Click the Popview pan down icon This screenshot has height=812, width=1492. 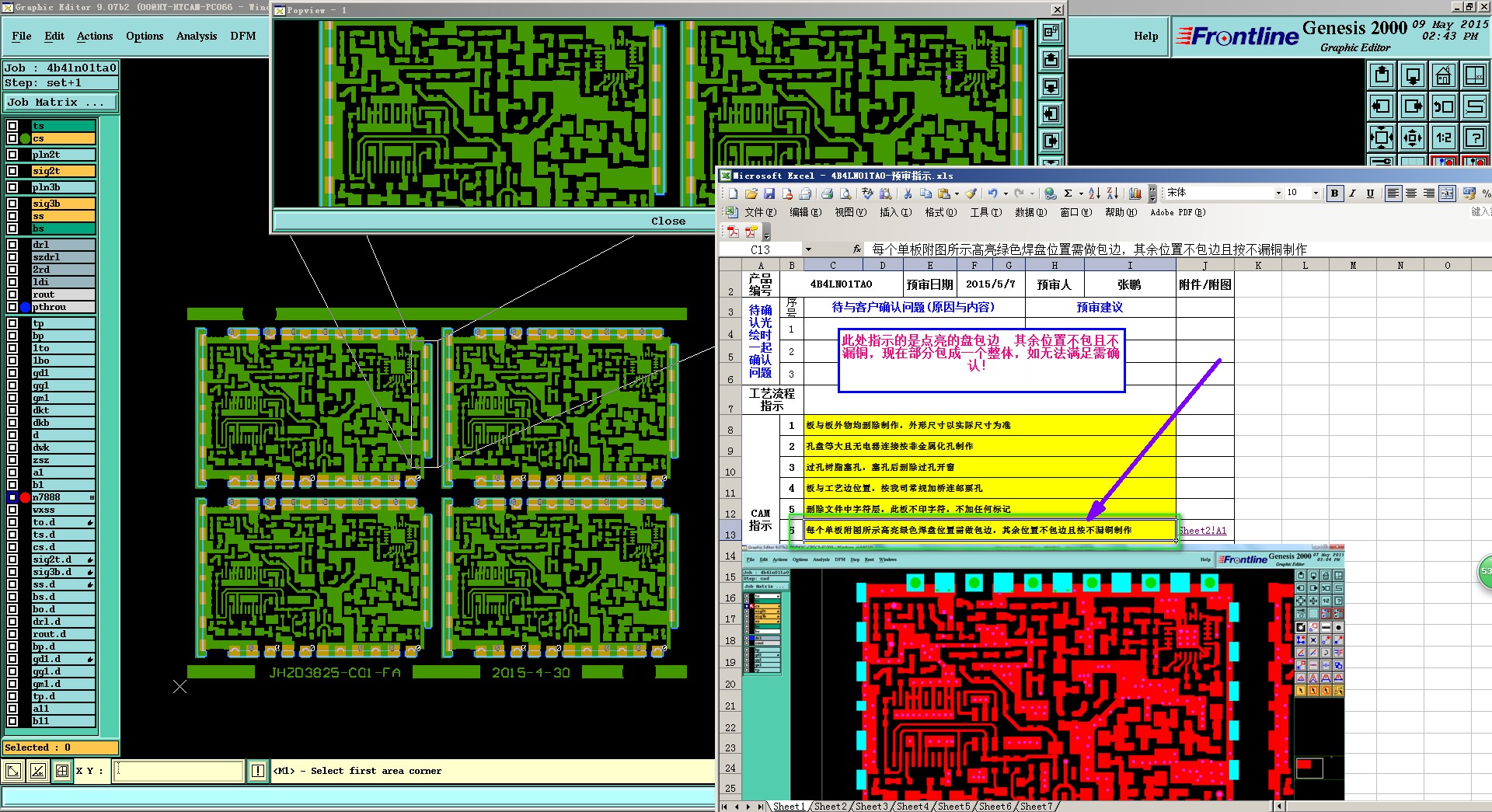[x=1051, y=86]
